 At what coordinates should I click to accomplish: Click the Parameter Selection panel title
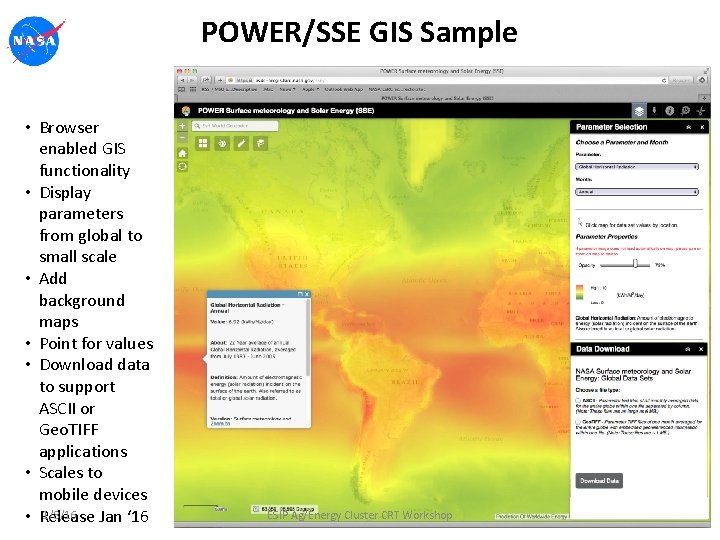(x=612, y=127)
